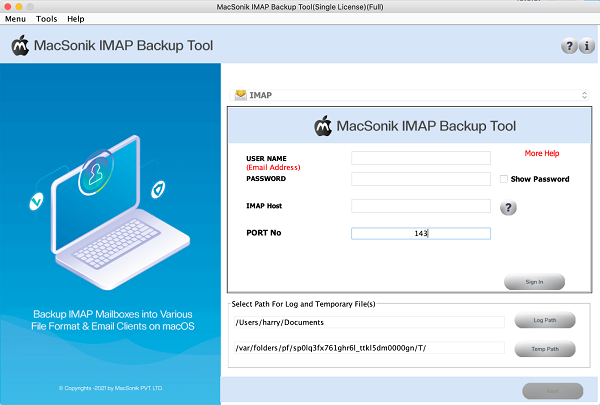Open the More Help link
The image size is (600, 405).
(541, 153)
